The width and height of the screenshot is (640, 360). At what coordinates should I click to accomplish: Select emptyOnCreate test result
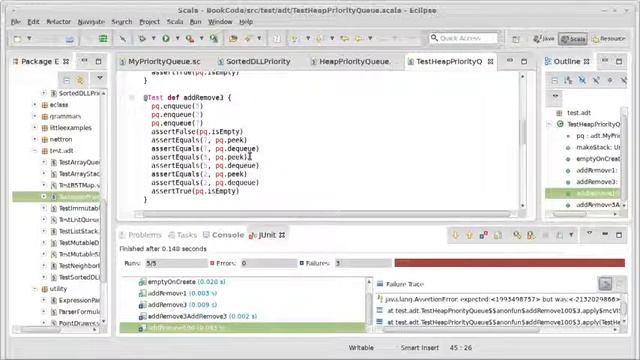click(186, 282)
